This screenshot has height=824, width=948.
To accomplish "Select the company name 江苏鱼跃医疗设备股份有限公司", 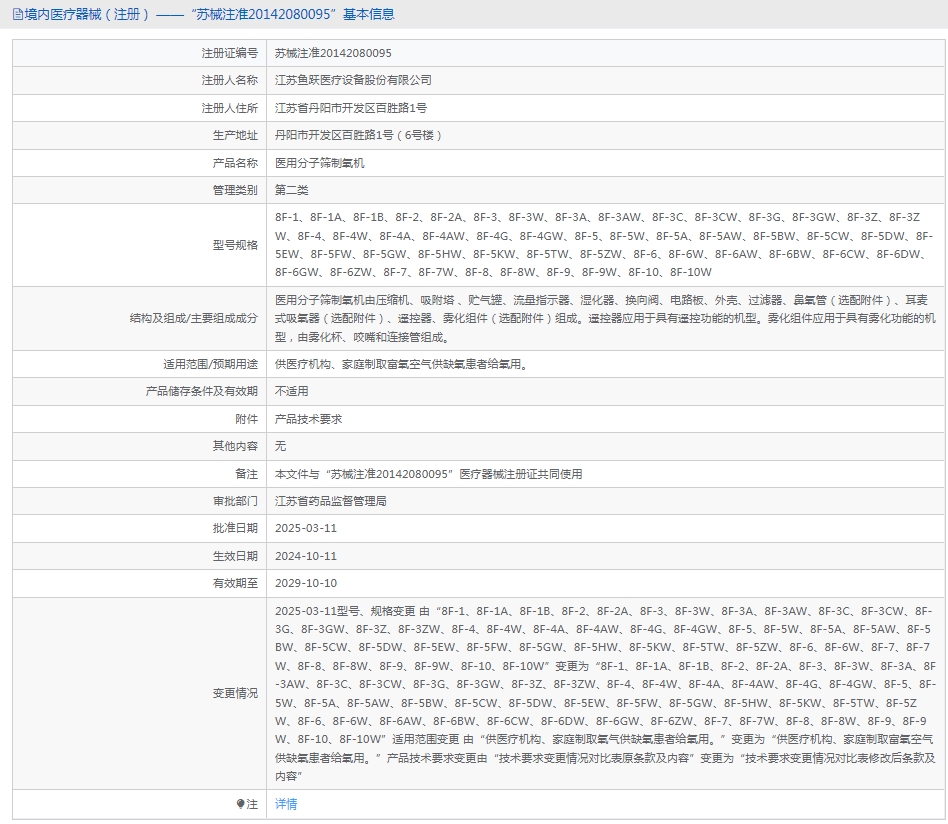I will pyautogui.click(x=353, y=80).
